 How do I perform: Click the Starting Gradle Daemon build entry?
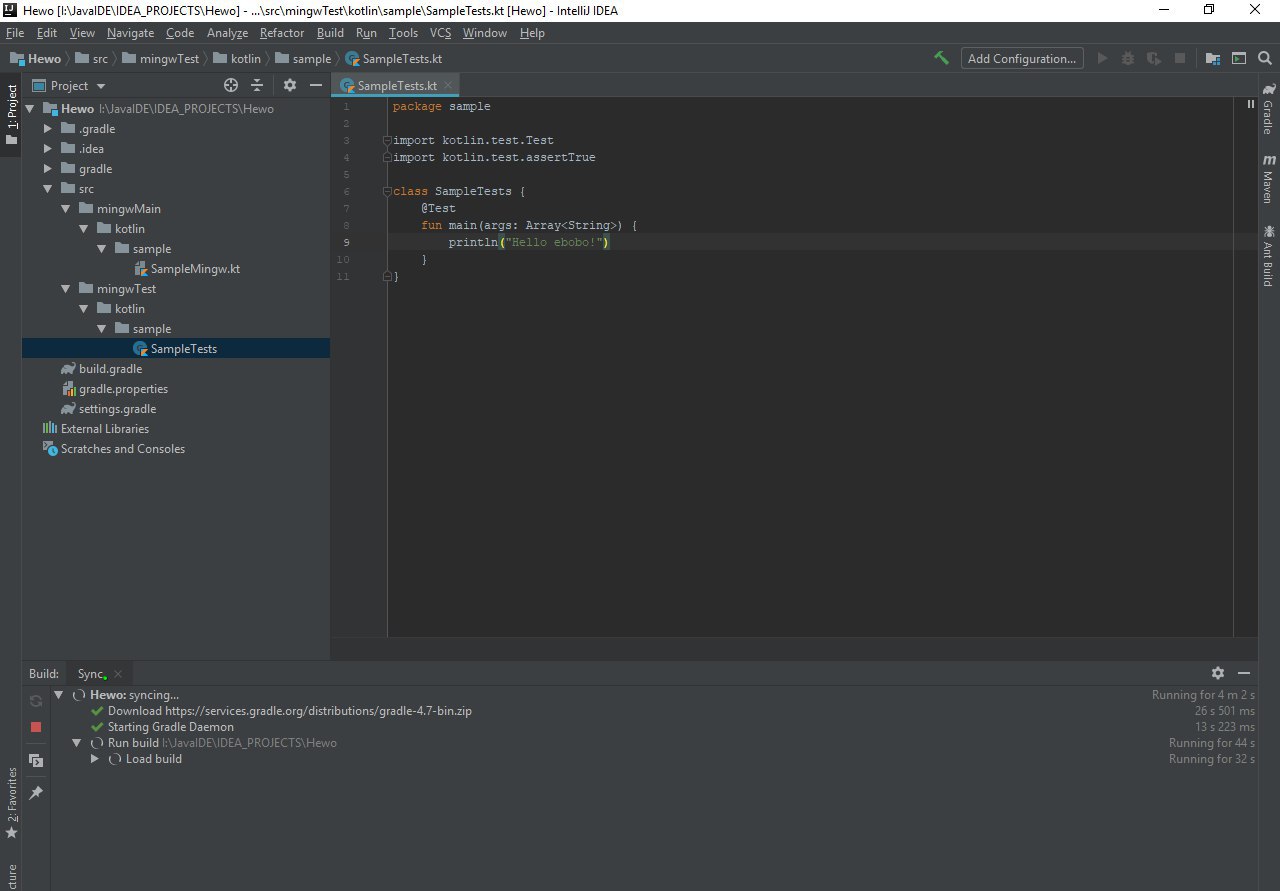[x=162, y=727]
